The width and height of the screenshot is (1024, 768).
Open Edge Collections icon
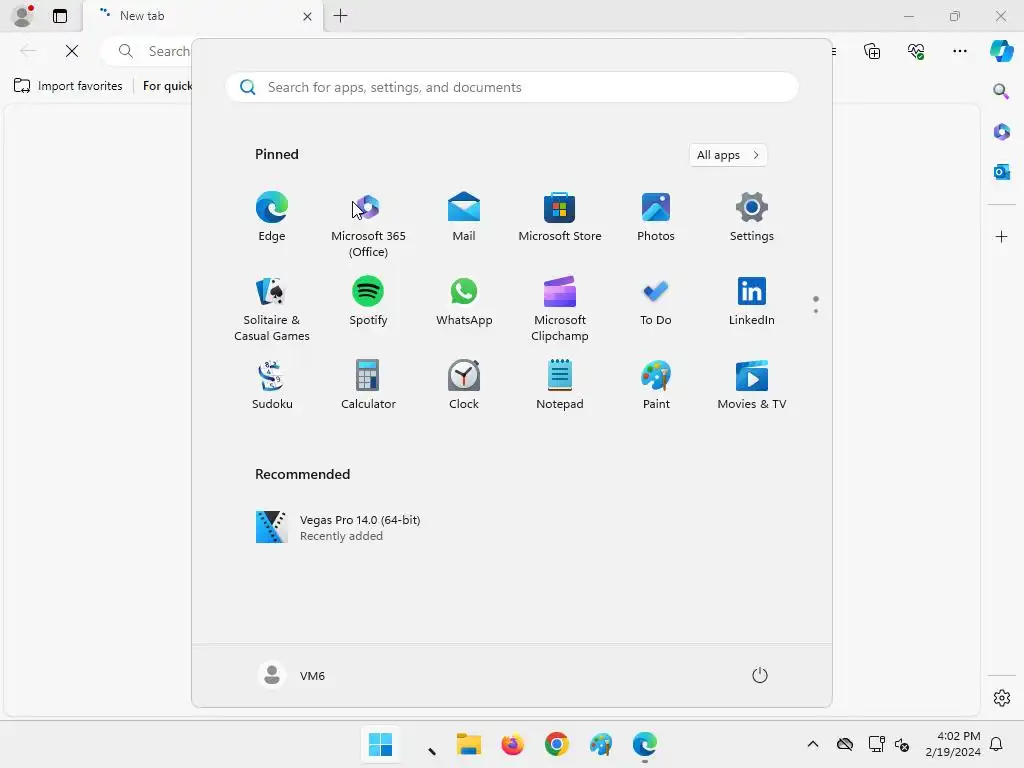[872, 51]
